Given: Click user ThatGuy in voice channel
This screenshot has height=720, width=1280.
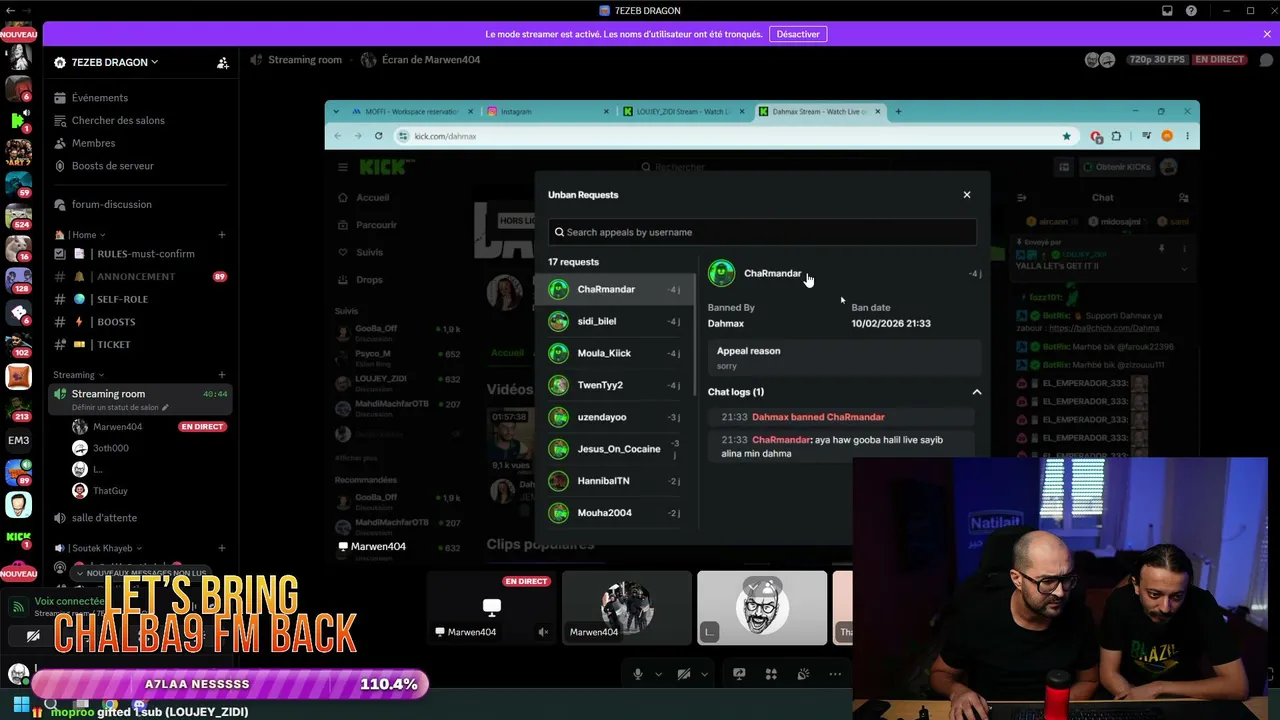Looking at the screenshot, I should point(110,491).
